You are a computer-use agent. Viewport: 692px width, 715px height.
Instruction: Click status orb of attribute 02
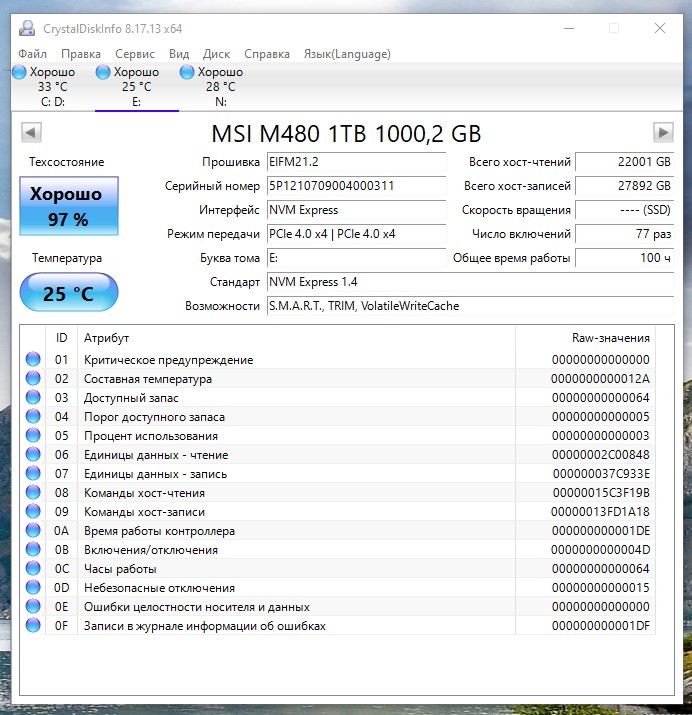pyautogui.click(x=33, y=378)
